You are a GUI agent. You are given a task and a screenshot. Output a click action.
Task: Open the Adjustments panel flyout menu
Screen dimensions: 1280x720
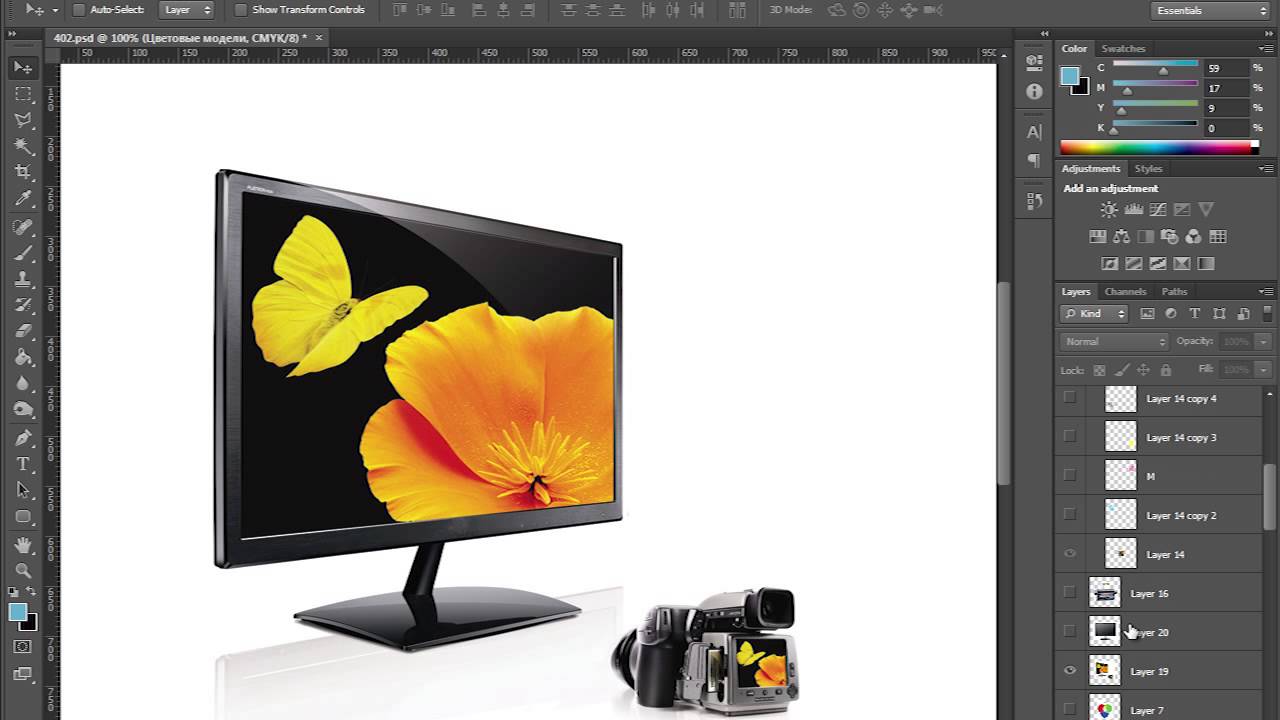pyautogui.click(x=1267, y=168)
